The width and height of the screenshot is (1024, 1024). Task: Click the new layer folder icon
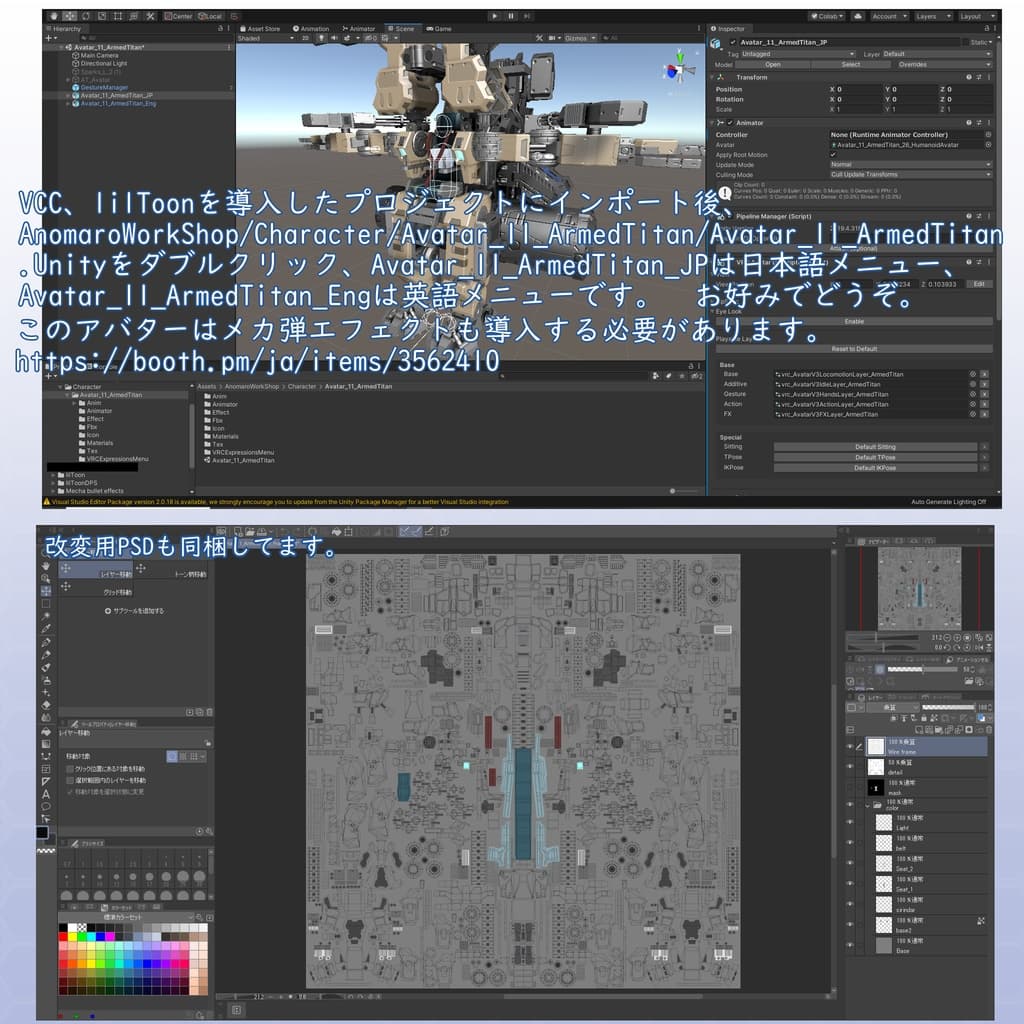936,729
